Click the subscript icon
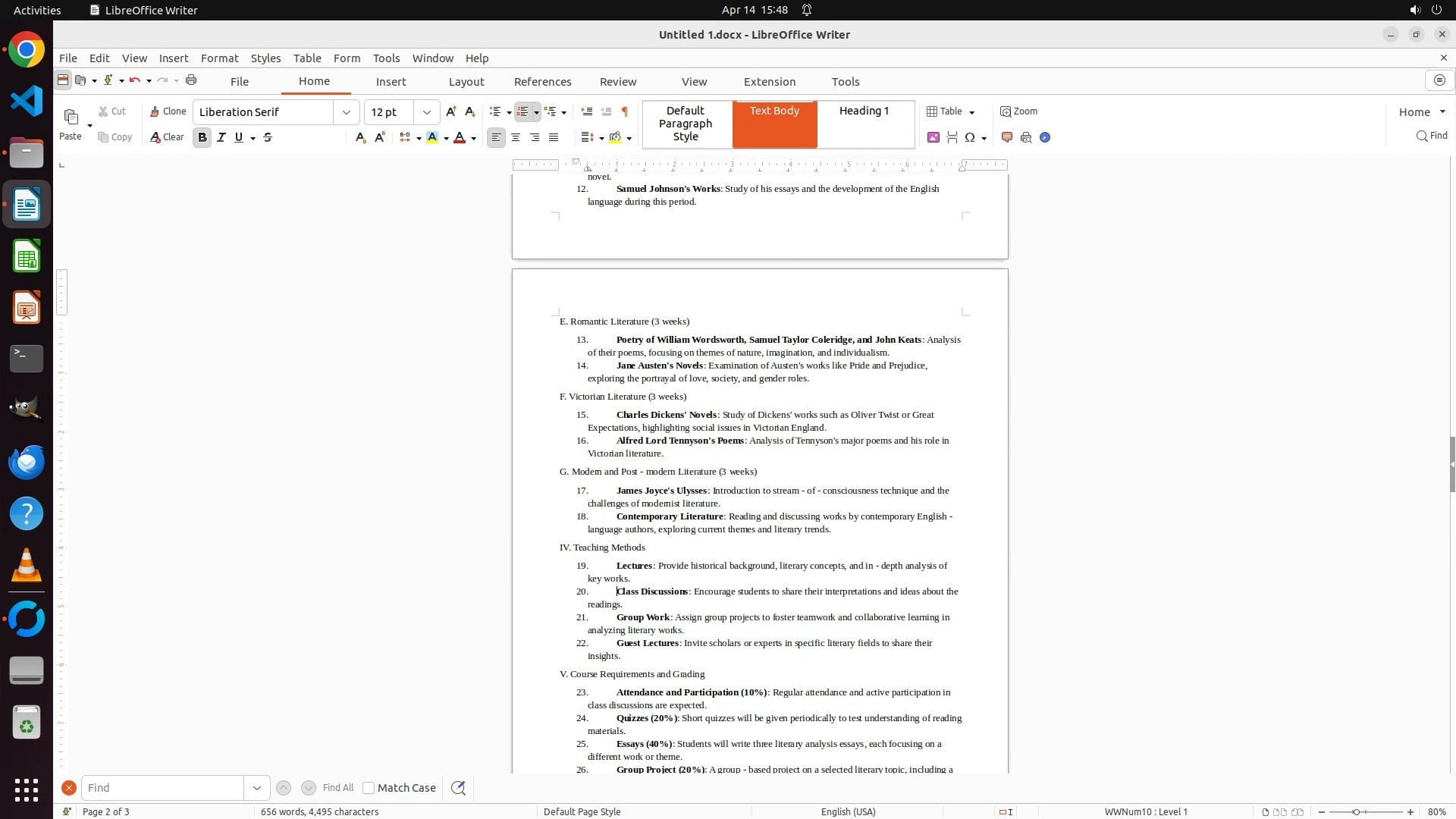This screenshot has height=819, width=1456. (x=360, y=137)
